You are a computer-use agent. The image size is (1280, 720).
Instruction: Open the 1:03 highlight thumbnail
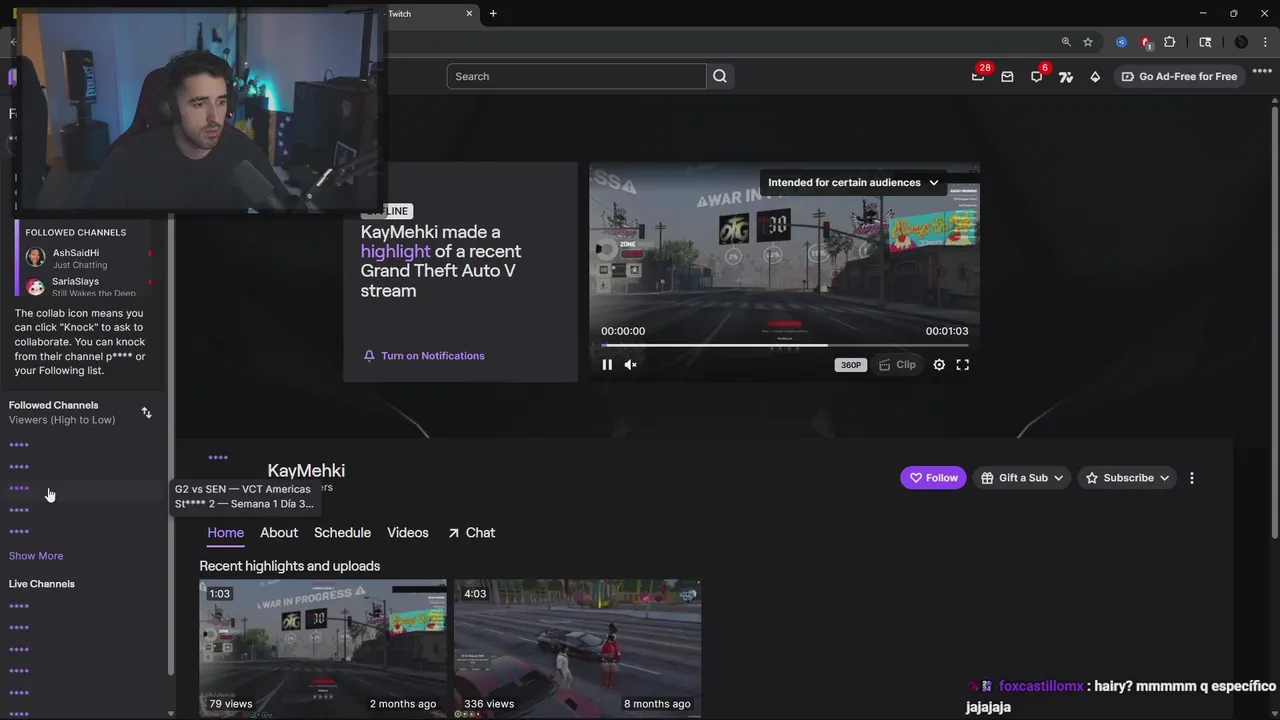tap(323, 649)
